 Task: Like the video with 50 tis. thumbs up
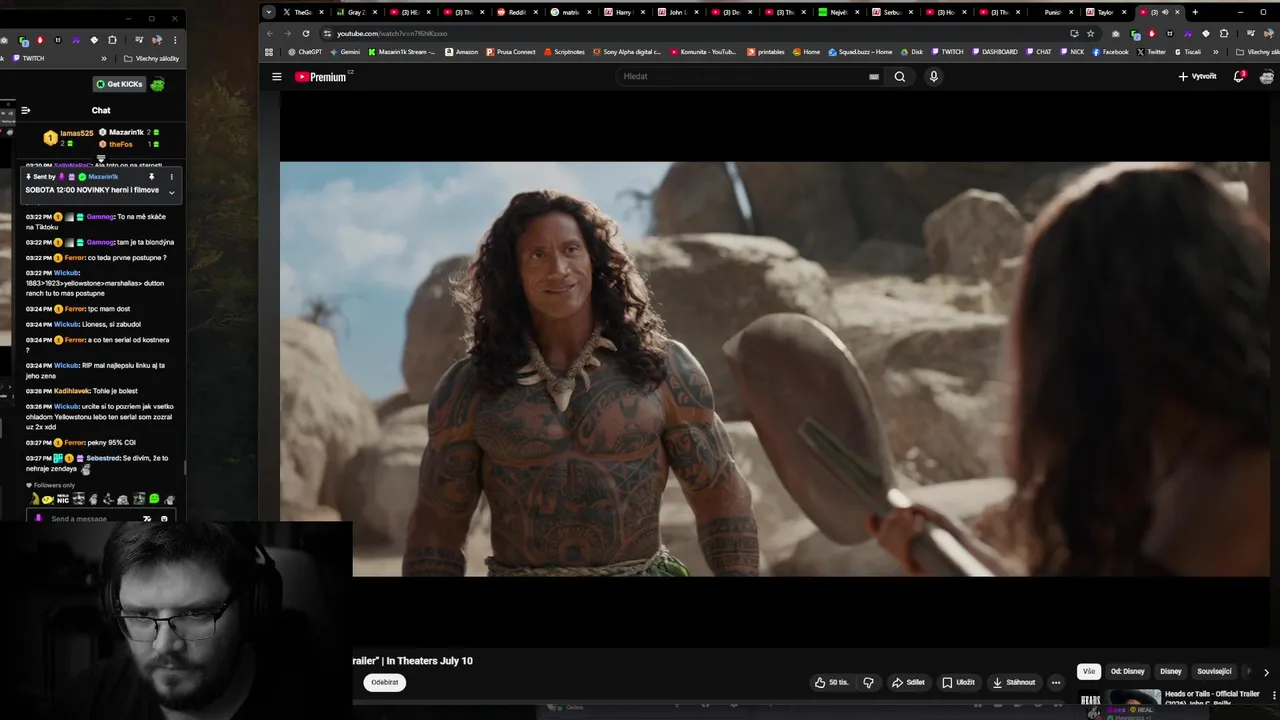pos(831,682)
